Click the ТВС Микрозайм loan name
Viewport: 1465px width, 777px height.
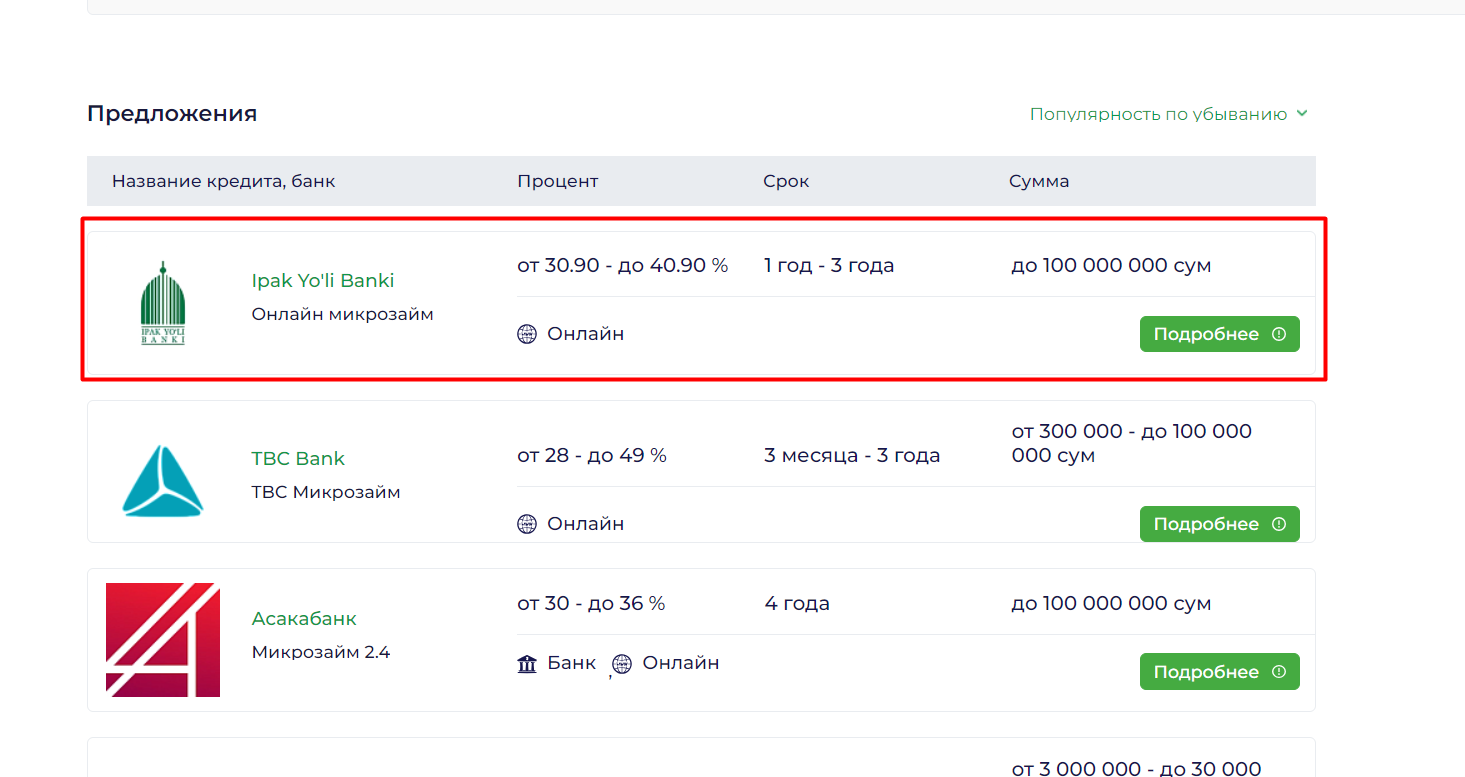pos(326,492)
